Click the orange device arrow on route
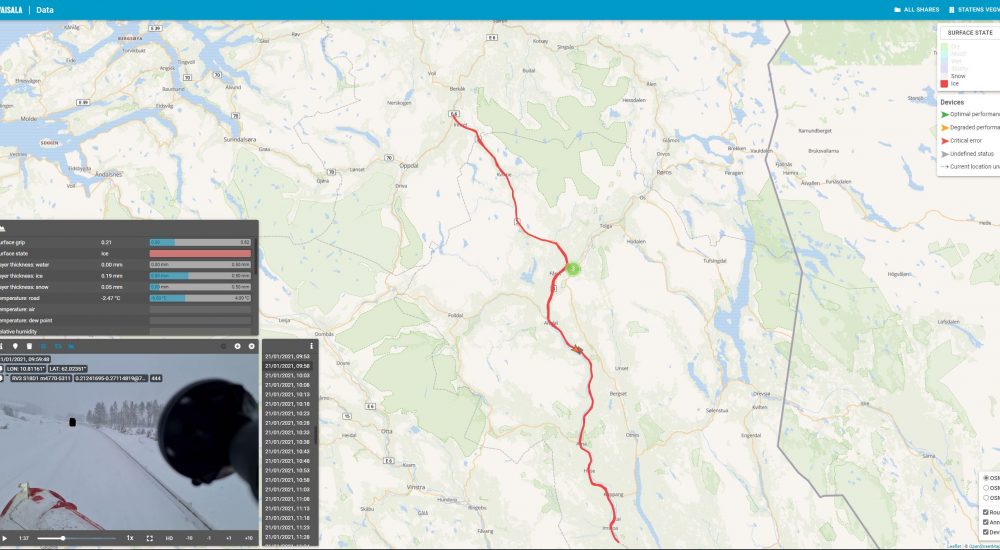 pos(577,349)
